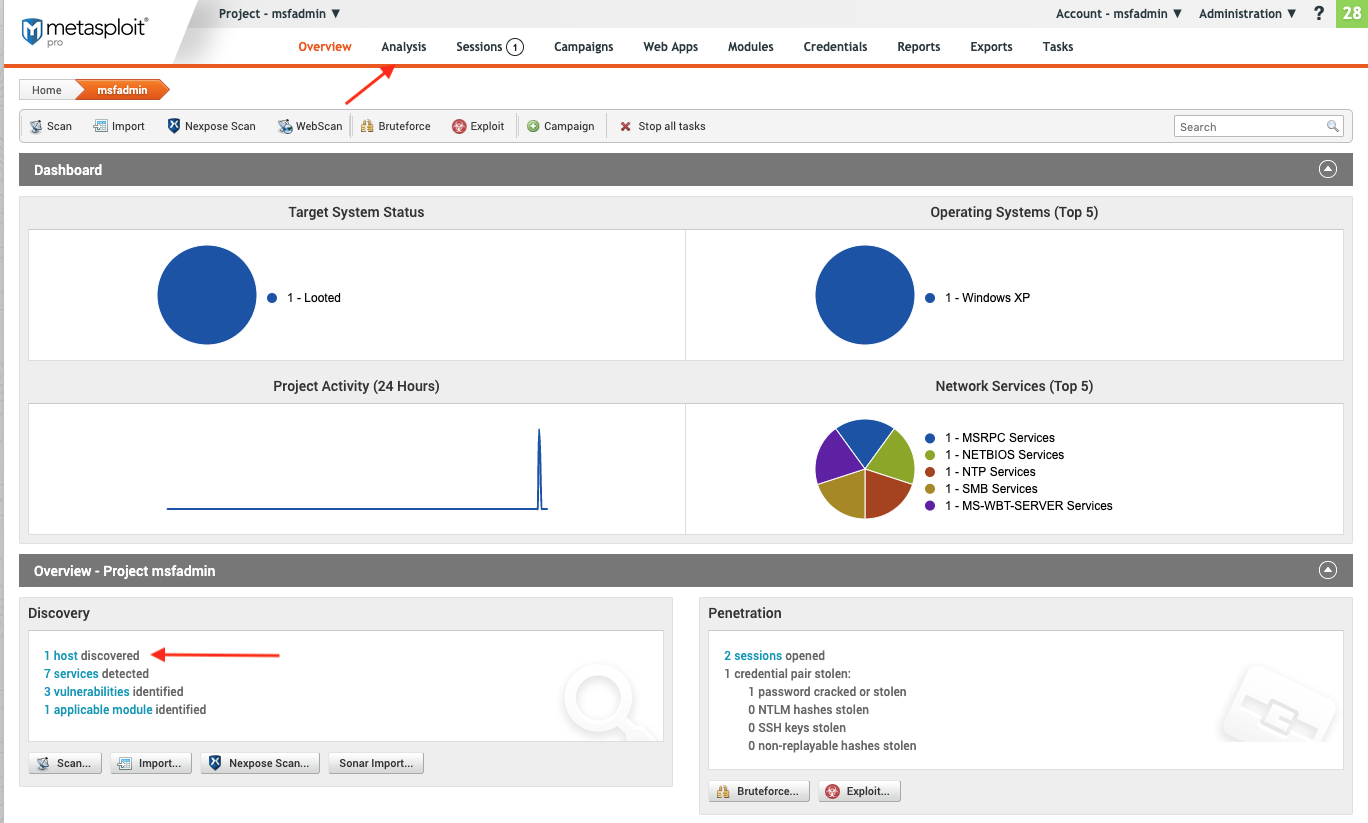Open the Project - msfadmin dropdown
The height and width of the screenshot is (823, 1368).
tap(280, 14)
